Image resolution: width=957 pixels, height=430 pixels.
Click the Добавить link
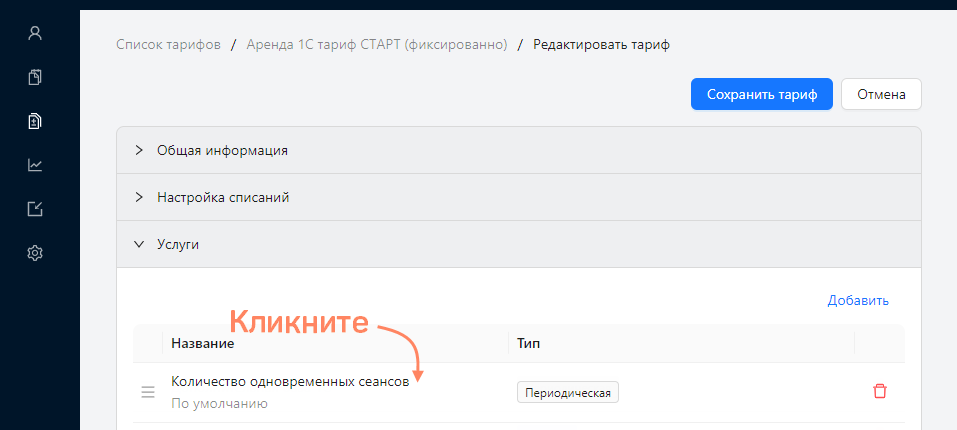click(x=858, y=301)
